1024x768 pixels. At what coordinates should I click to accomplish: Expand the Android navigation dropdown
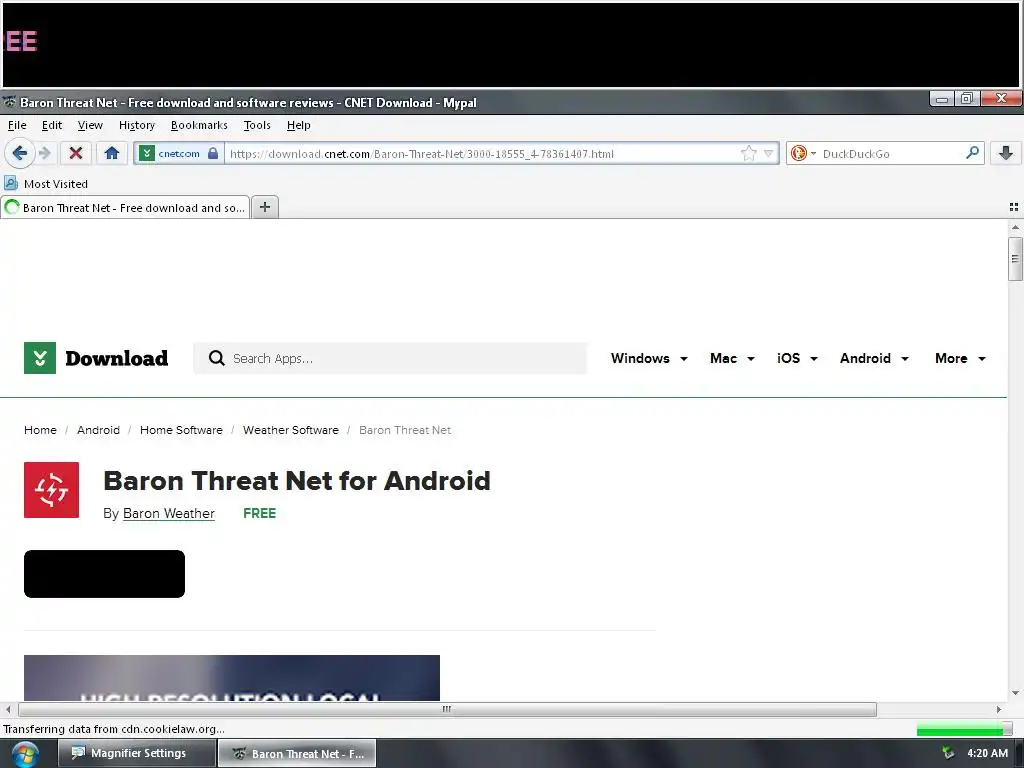point(874,358)
